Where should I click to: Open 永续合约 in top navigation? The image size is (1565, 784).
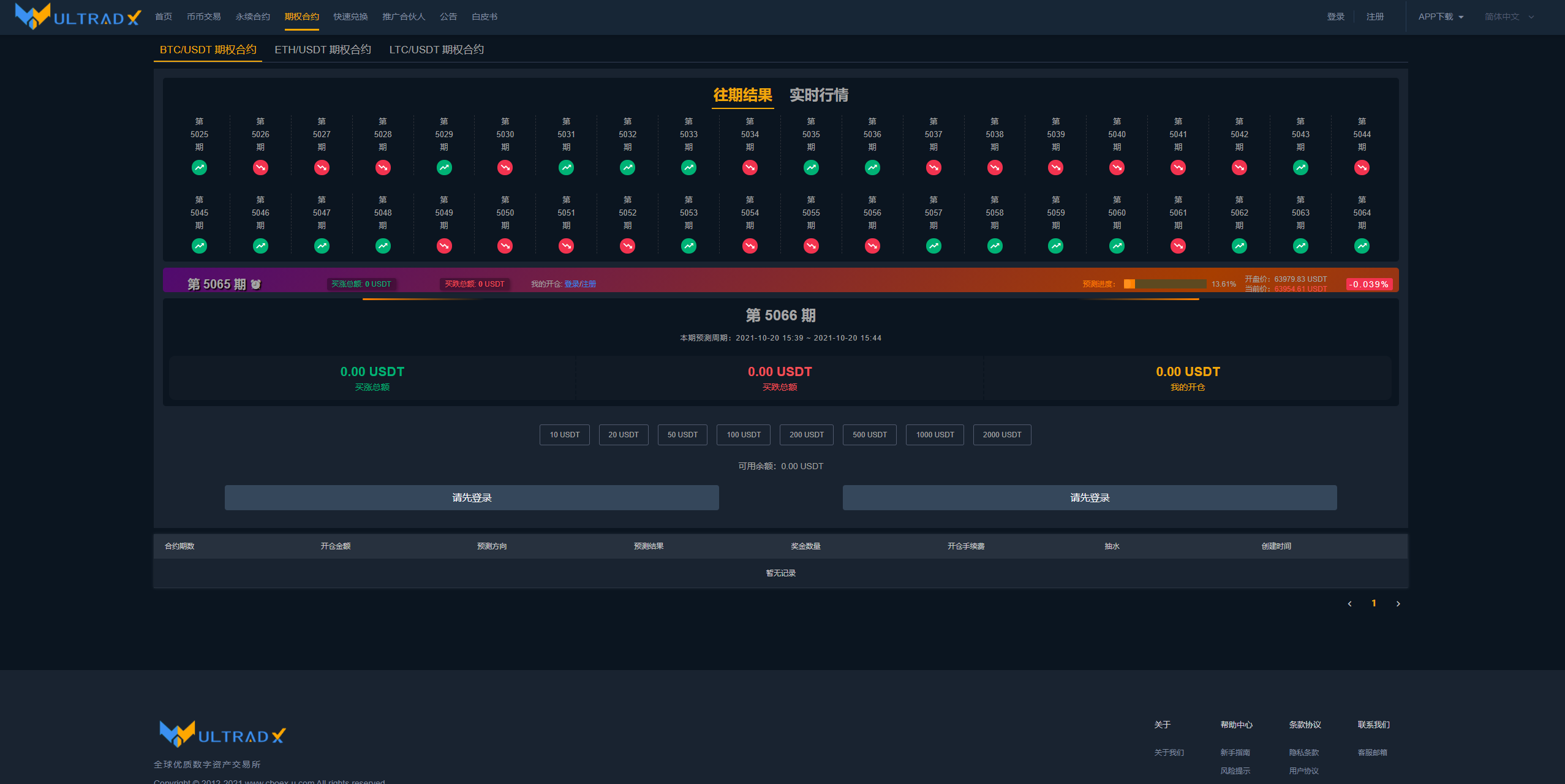252,17
